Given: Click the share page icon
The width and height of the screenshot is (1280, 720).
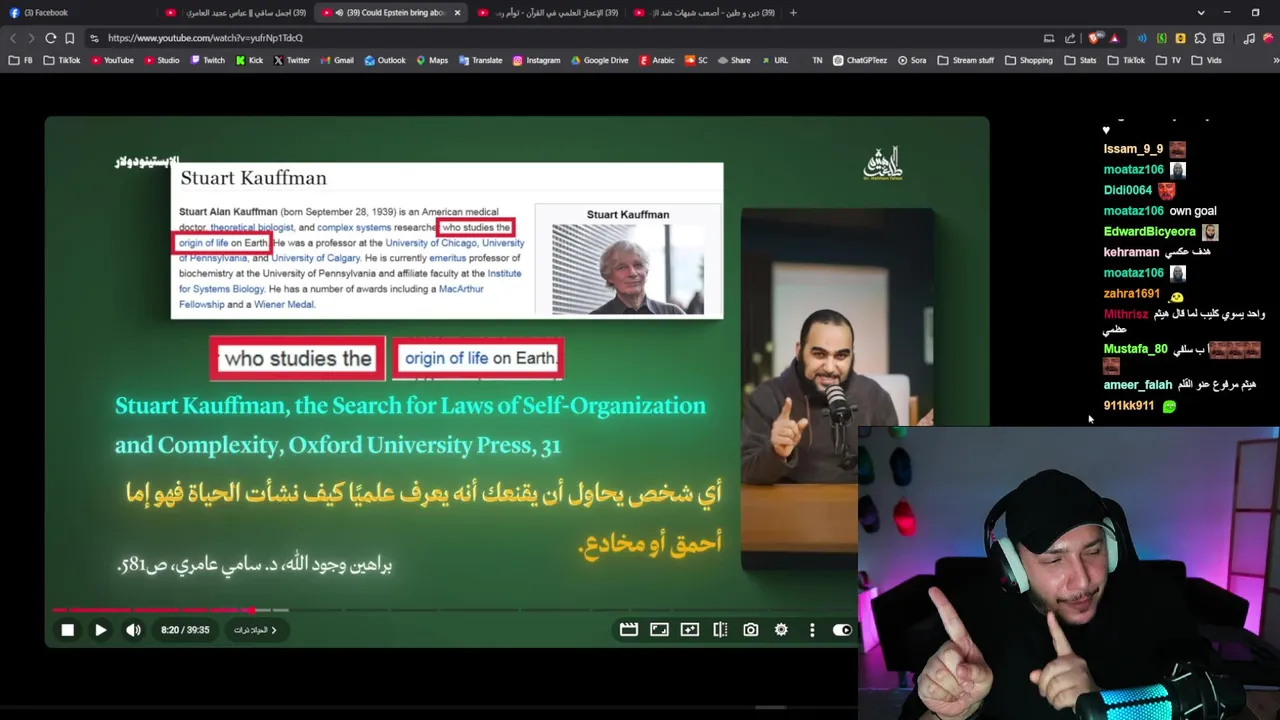Looking at the screenshot, I should point(1070,38).
